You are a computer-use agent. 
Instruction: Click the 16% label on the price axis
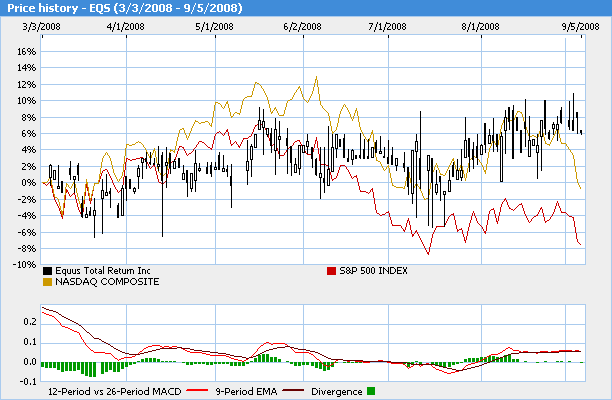pyautogui.click(x=26, y=51)
